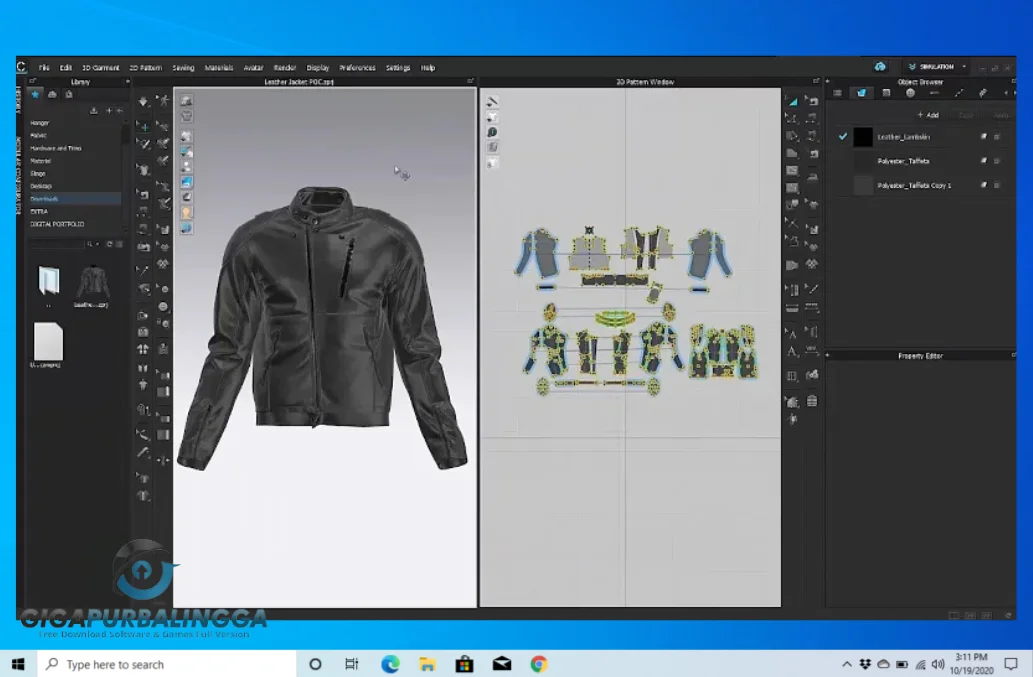Toggle the checkmark beside Leather_Lambskin
This screenshot has height=677, width=1033.
coord(843,136)
